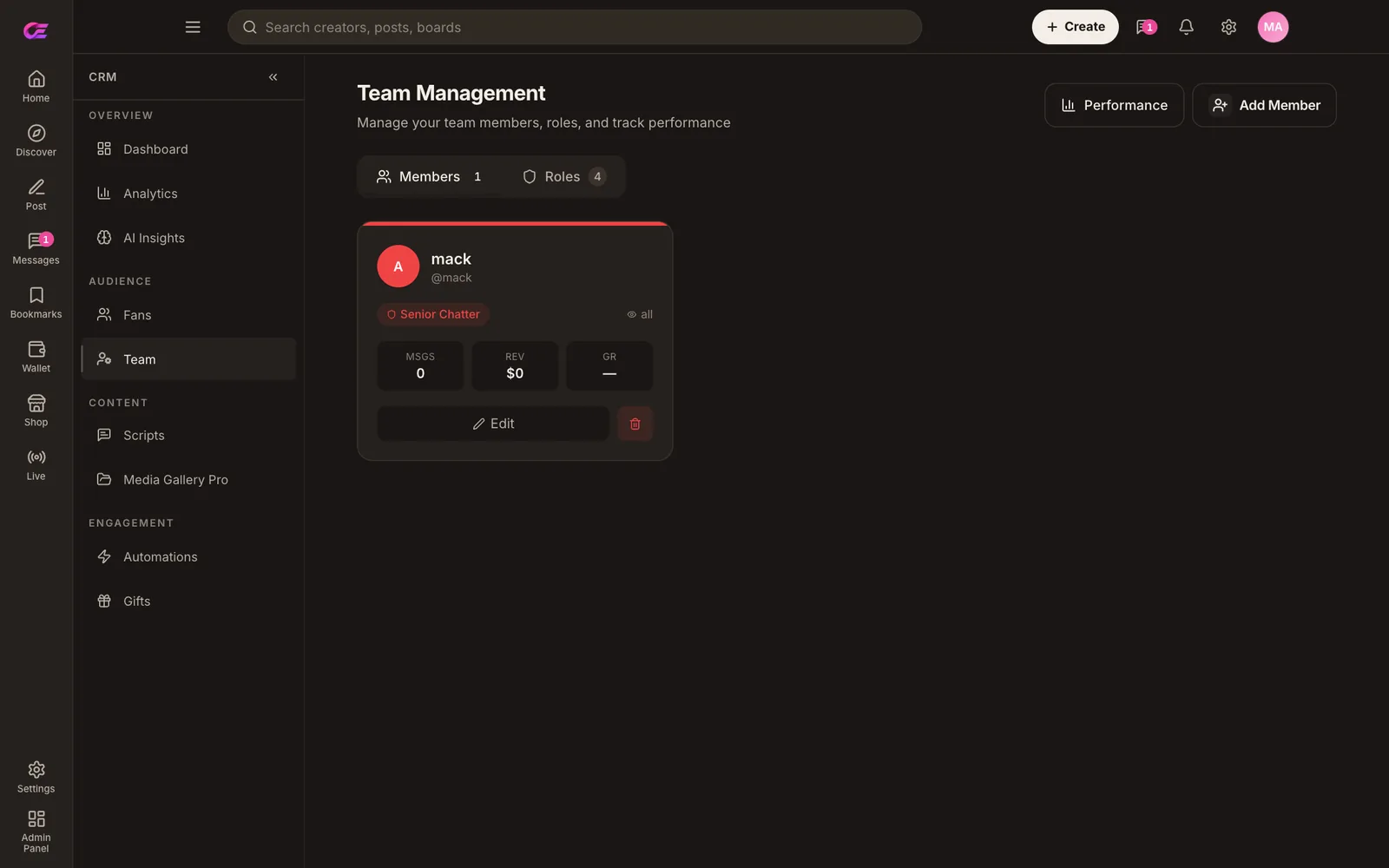Click the mack member avatar
The height and width of the screenshot is (868, 1389).
click(x=398, y=266)
